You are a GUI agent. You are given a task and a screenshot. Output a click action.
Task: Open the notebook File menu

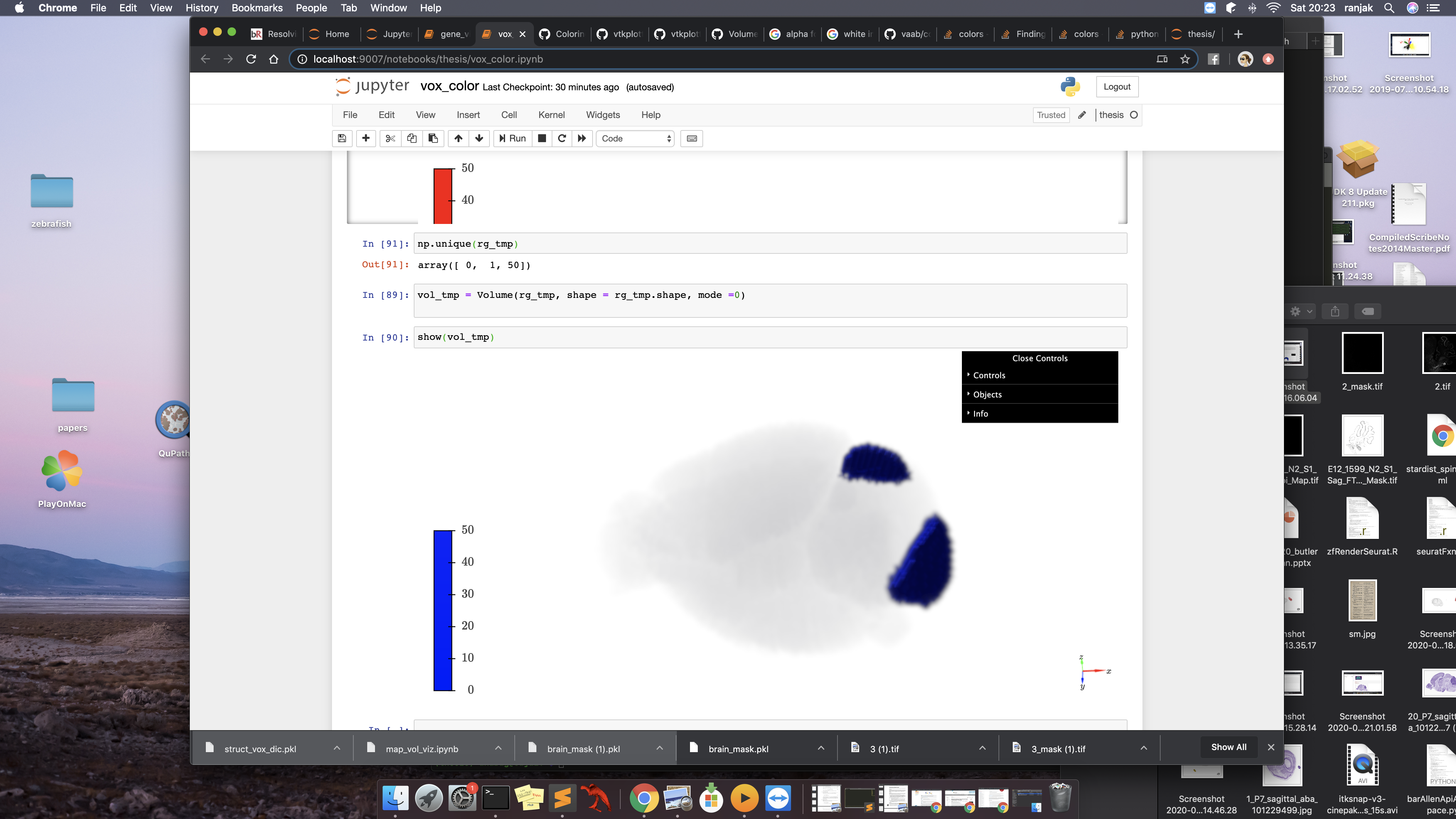350,115
